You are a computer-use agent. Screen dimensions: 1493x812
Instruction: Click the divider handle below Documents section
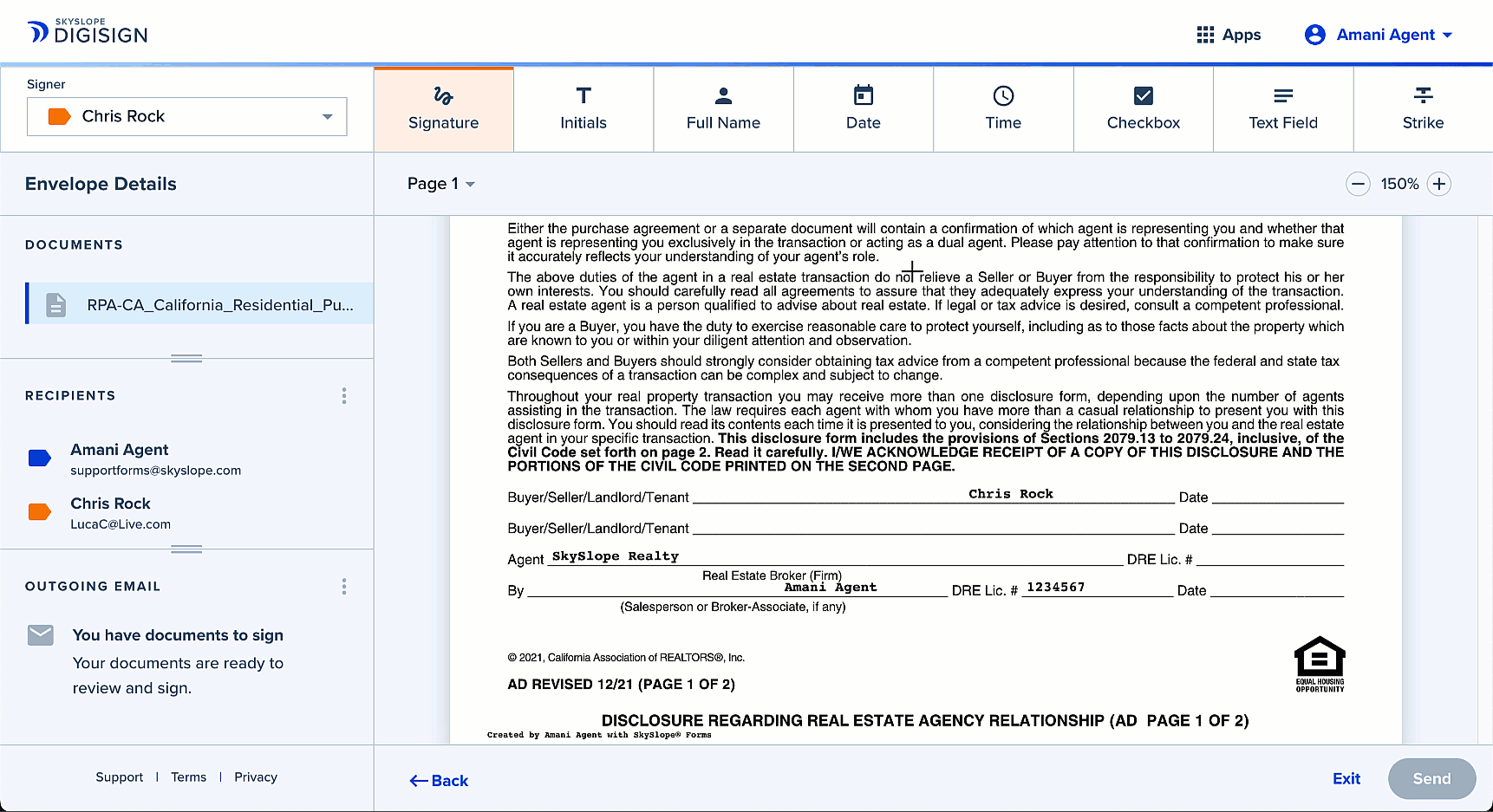point(186,358)
